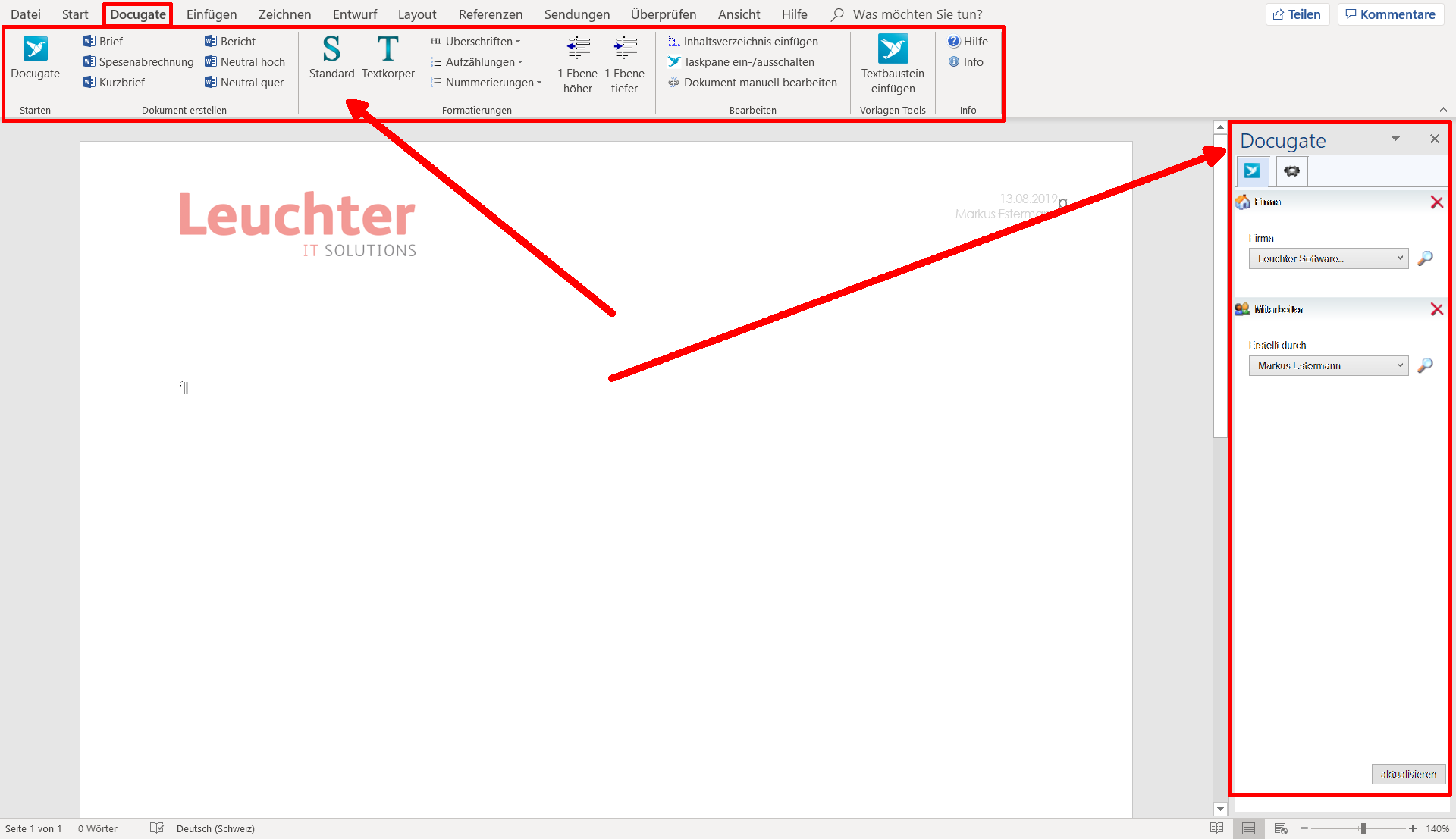Screen dimensions: 1456x839
Task: Remove the Mitarbeiter section with red X
Action: [x=1436, y=309]
